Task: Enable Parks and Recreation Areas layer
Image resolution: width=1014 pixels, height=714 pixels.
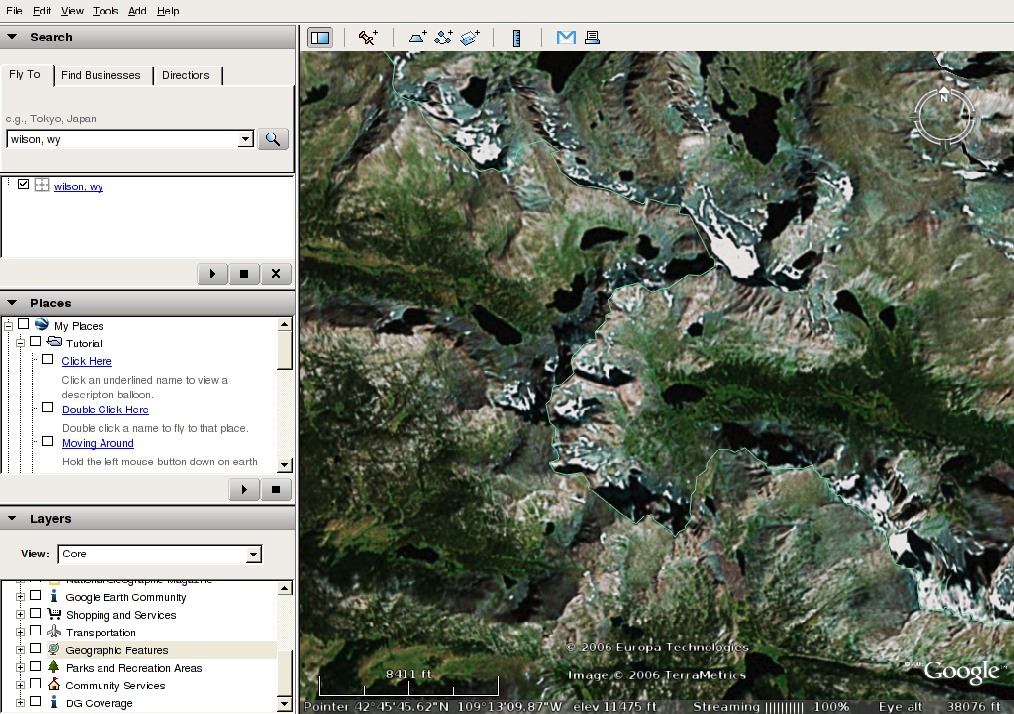Action: (36, 666)
